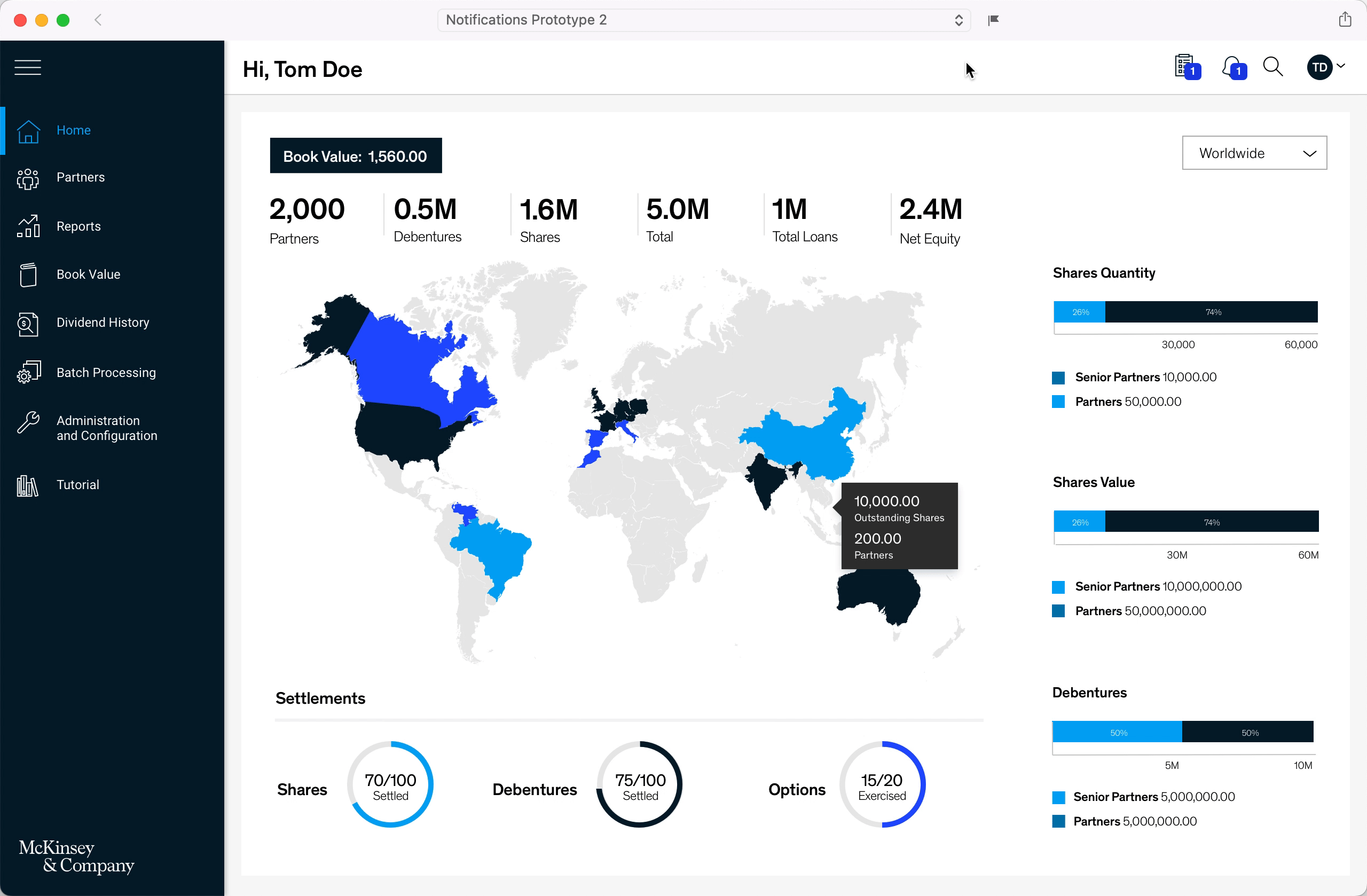Click the back arrow in title bar
Image resolution: width=1367 pixels, height=896 pixels.
(98, 20)
